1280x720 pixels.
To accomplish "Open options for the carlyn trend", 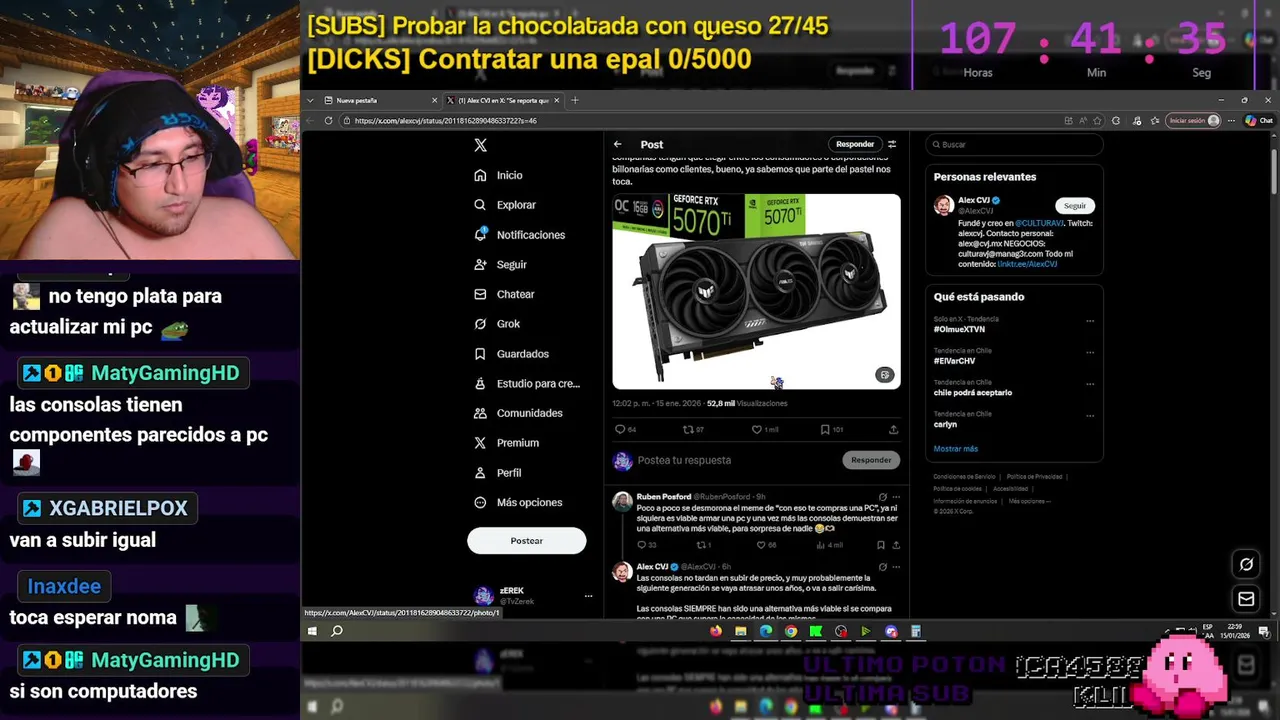I will pyautogui.click(x=1090, y=415).
